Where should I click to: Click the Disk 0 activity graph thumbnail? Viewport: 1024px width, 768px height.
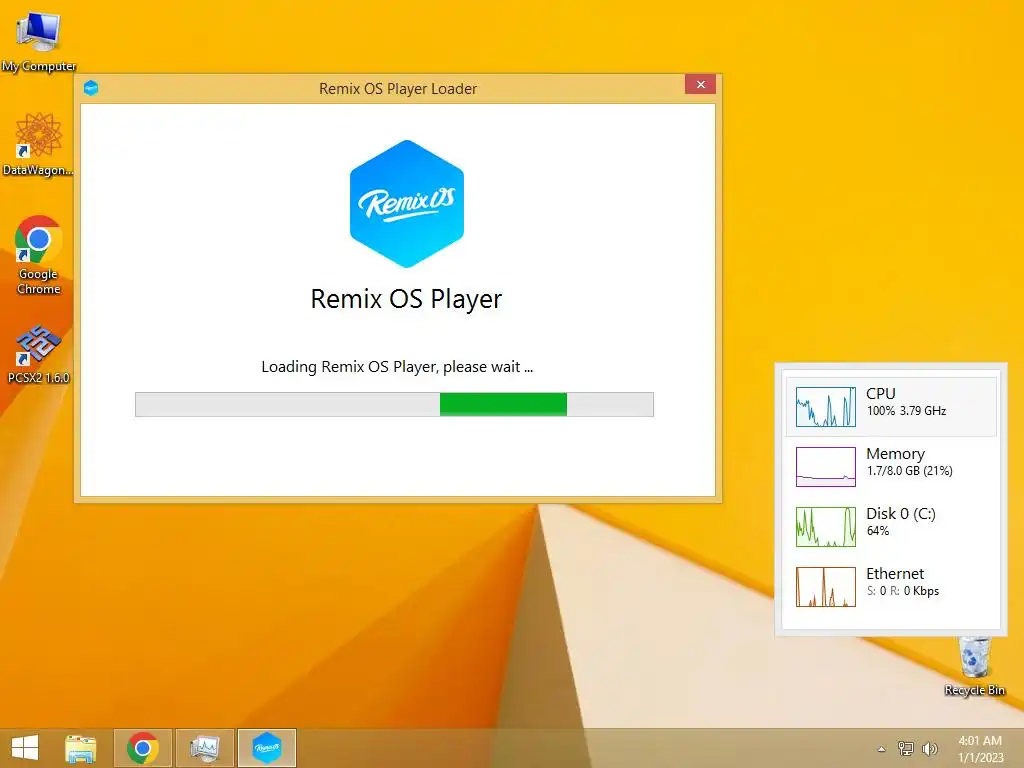[825, 526]
